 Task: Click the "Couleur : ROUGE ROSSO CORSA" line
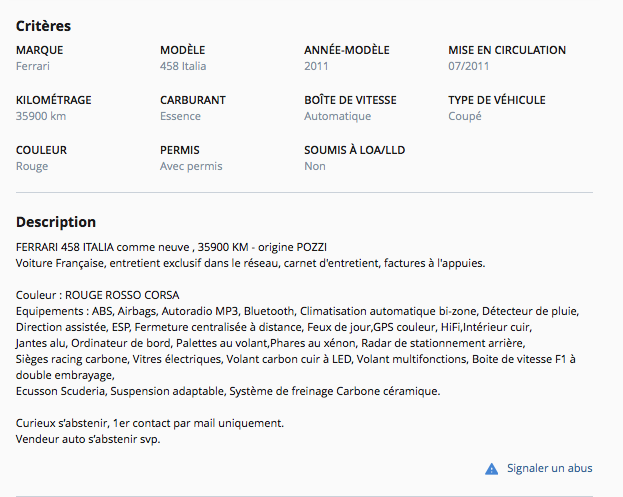(x=98, y=295)
